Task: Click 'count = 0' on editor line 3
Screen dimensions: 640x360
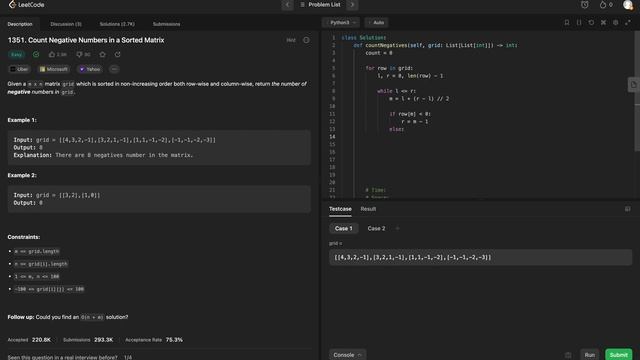Action: (x=378, y=53)
